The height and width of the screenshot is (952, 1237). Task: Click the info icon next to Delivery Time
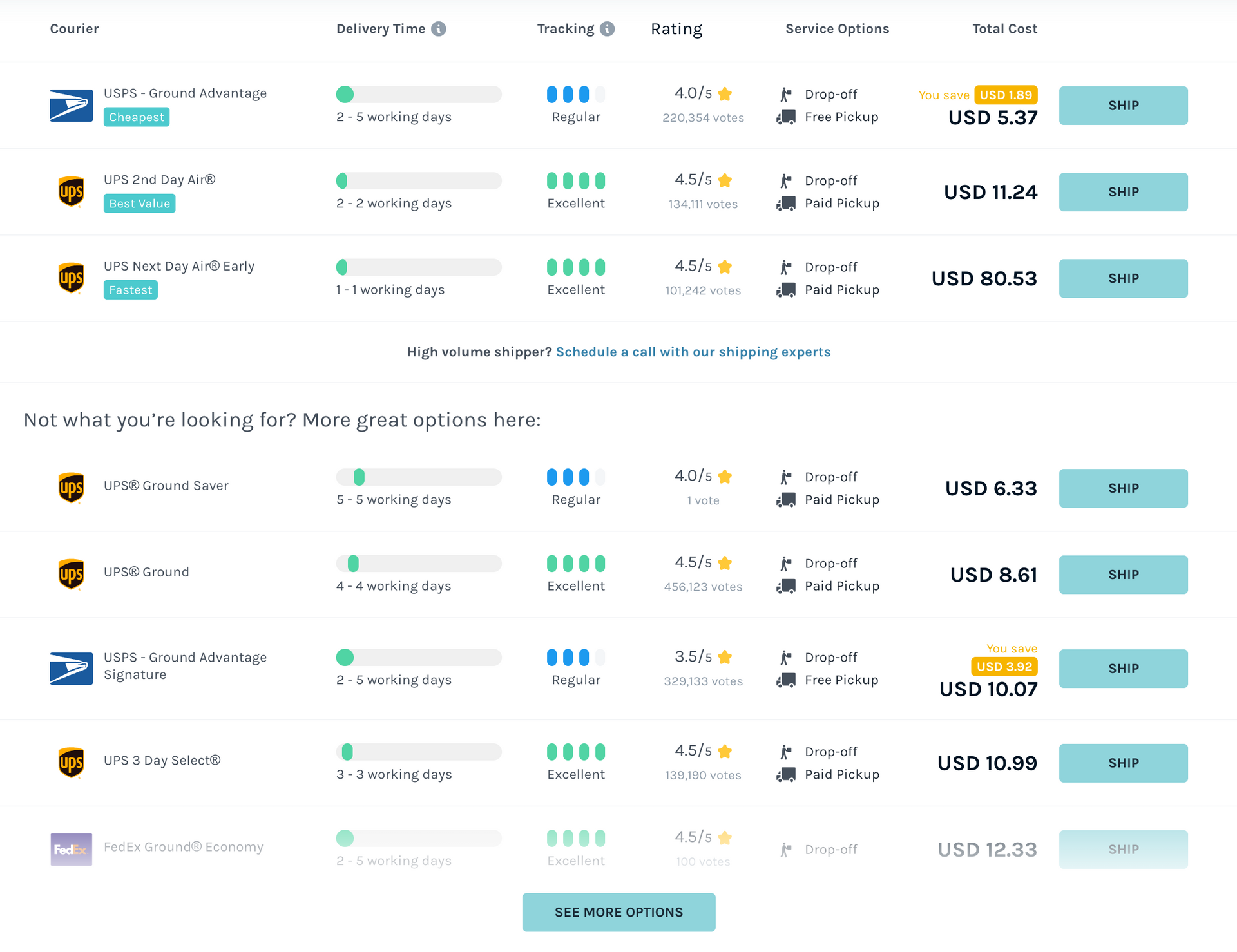pos(439,28)
